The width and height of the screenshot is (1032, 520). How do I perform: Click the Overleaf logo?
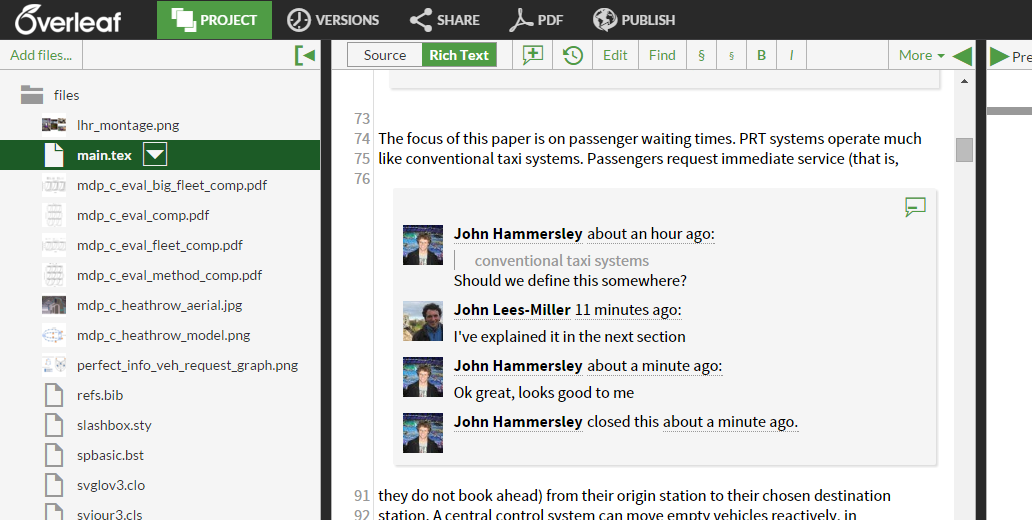(68, 19)
